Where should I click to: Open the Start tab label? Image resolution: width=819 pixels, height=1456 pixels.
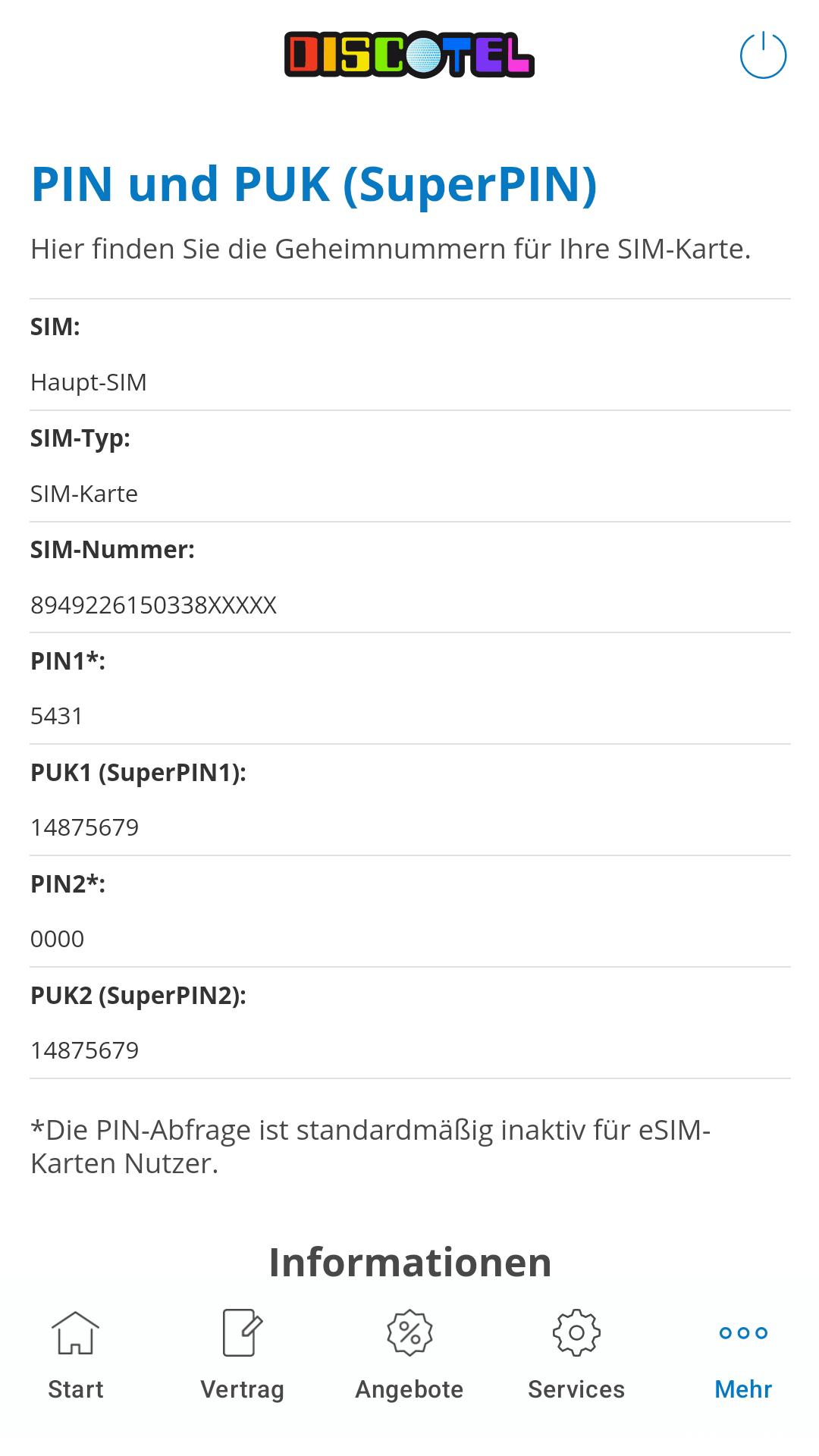click(75, 1389)
